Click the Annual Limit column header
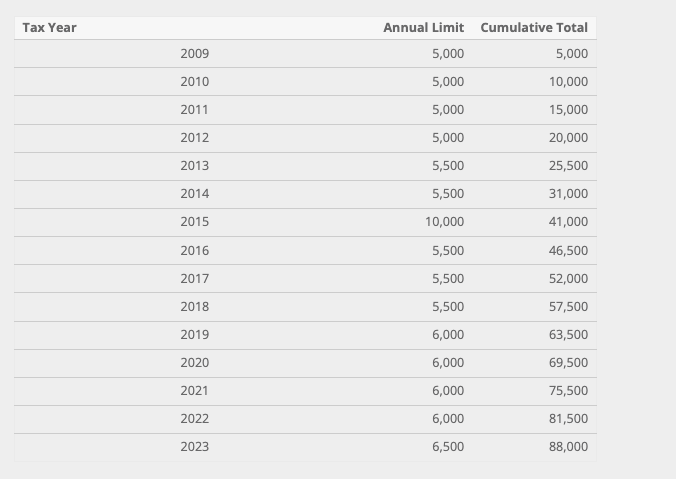The image size is (676, 479). [x=423, y=27]
